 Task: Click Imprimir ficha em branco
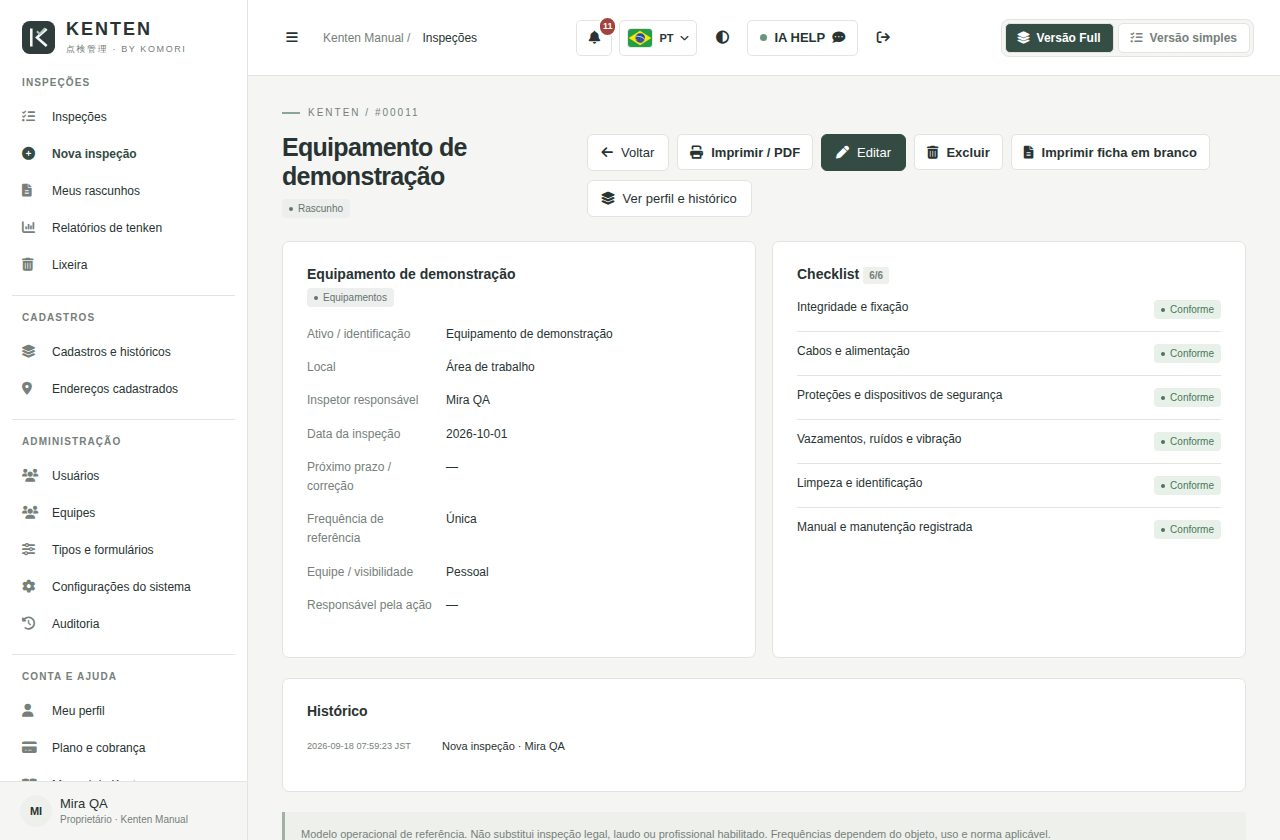click(1110, 153)
